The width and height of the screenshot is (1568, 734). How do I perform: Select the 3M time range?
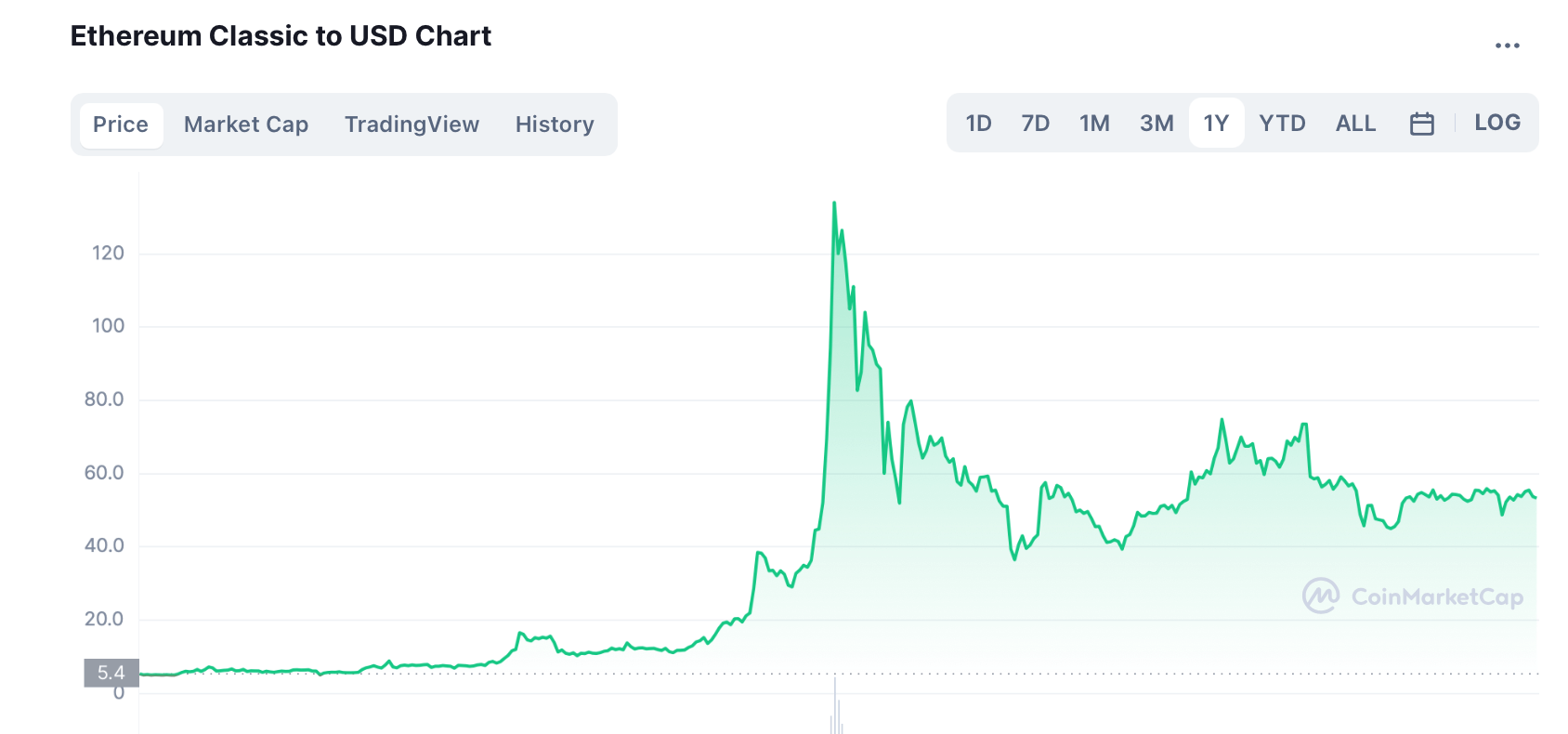point(1156,124)
